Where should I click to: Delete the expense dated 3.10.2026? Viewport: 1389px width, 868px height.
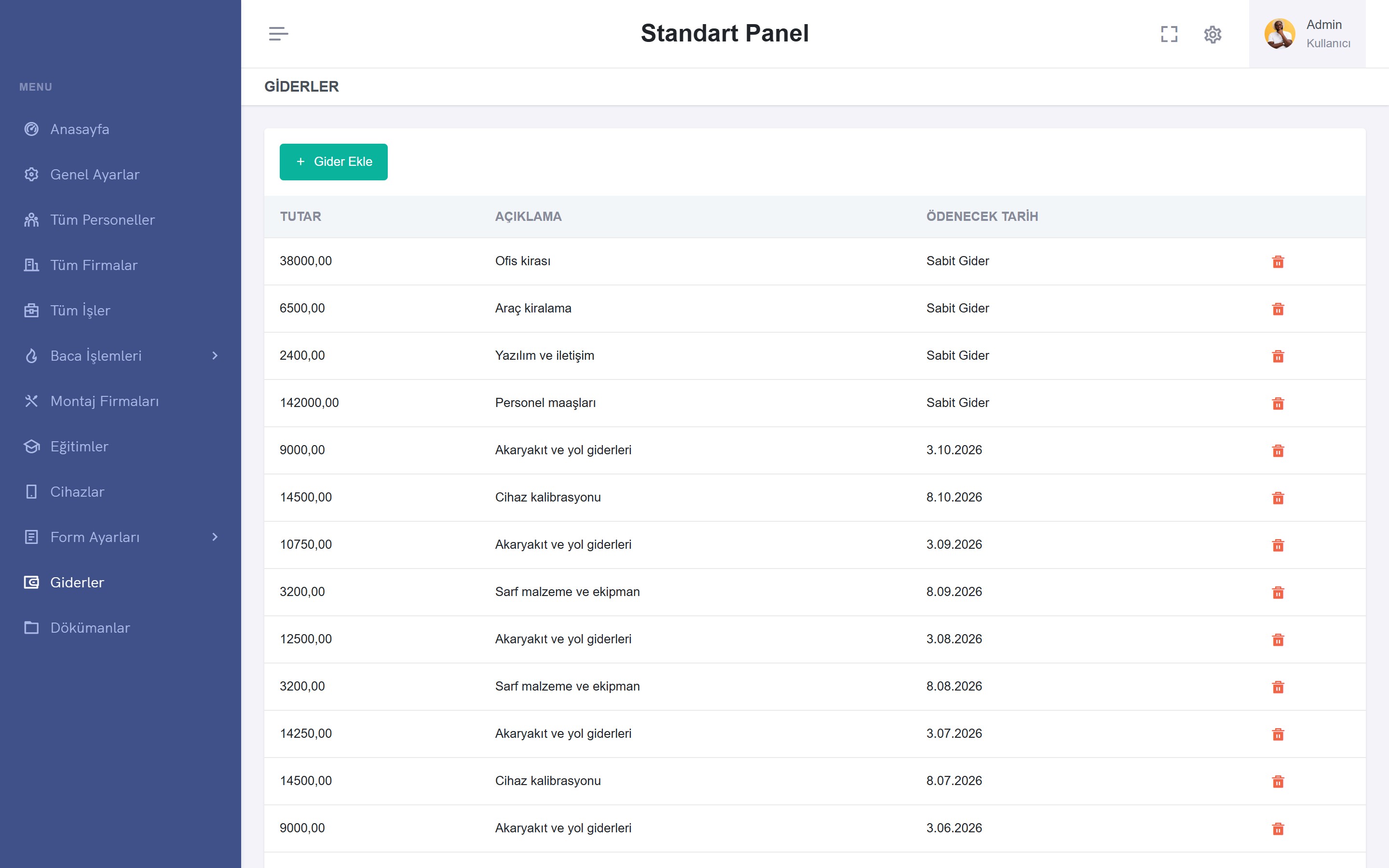pos(1278,451)
